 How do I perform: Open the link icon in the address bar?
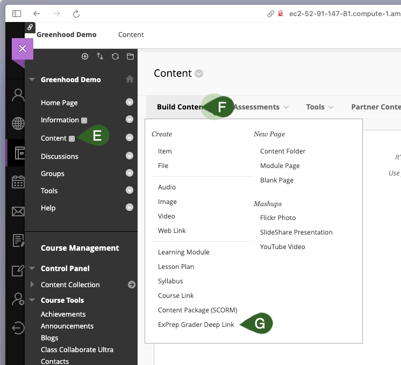(x=270, y=14)
